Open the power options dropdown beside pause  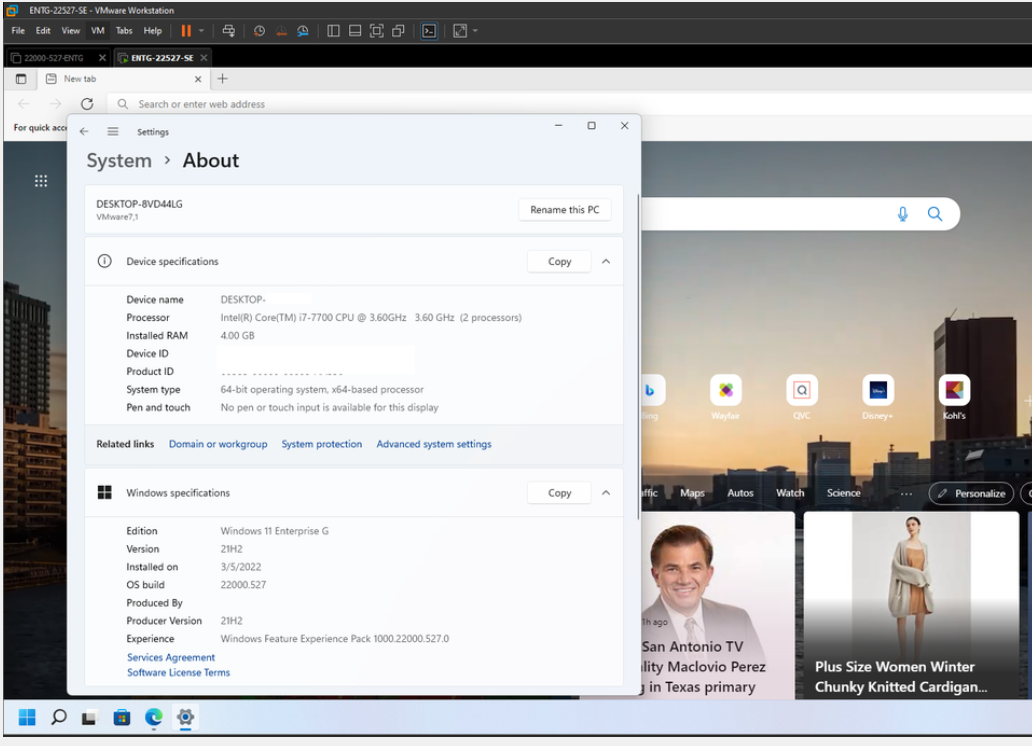click(x=201, y=31)
